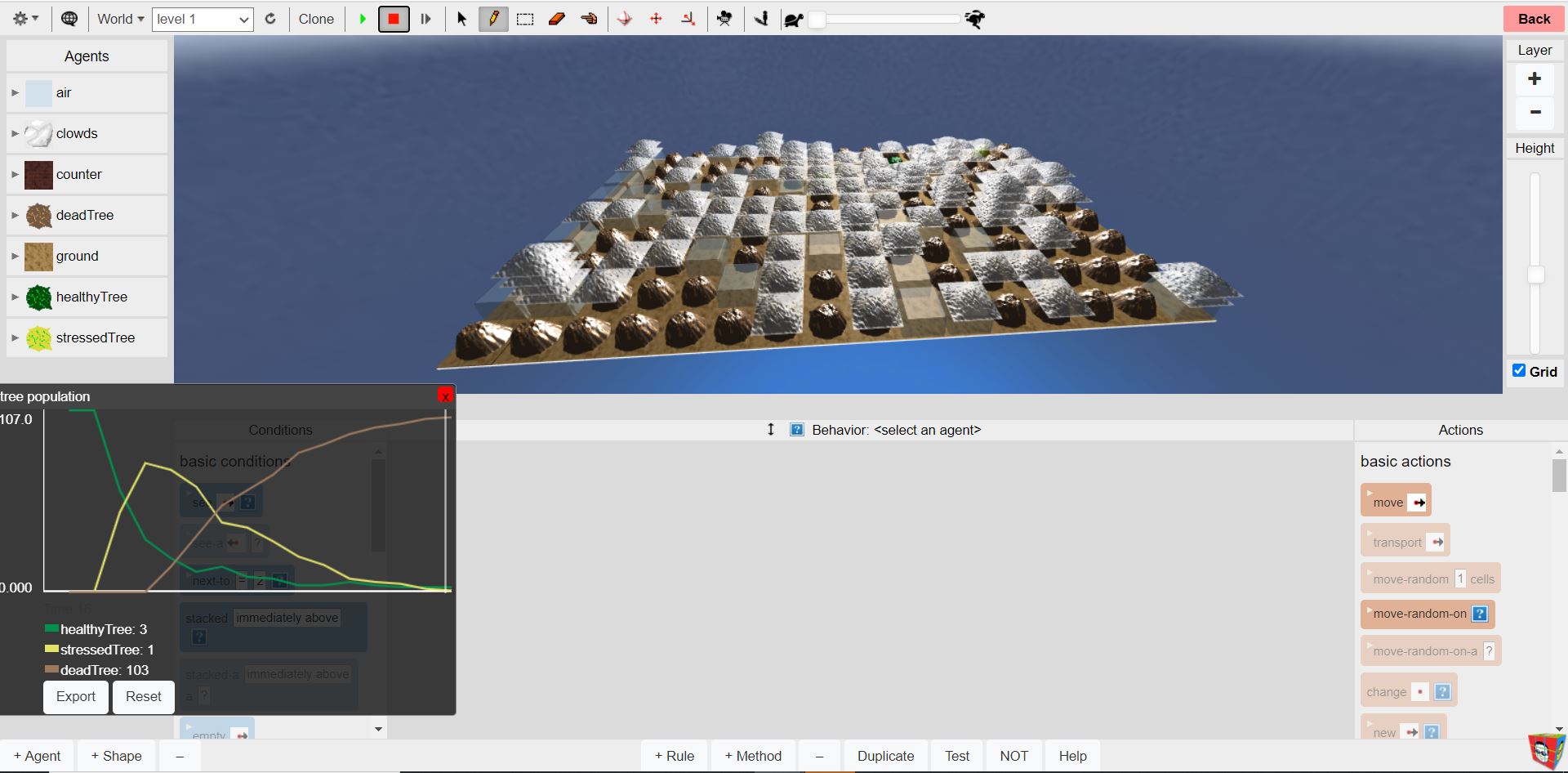
Task: Select the dashed rectangle selection tool
Action: point(525,19)
